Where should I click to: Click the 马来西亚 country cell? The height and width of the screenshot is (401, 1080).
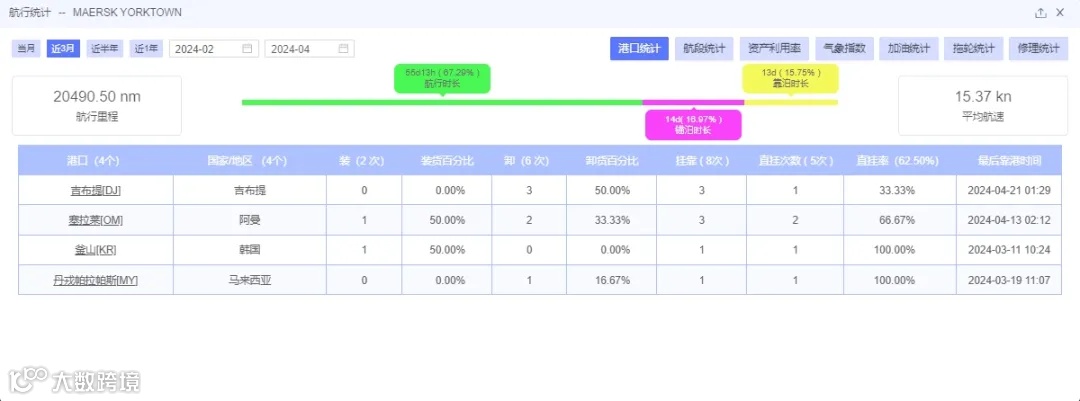pos(249,280)
